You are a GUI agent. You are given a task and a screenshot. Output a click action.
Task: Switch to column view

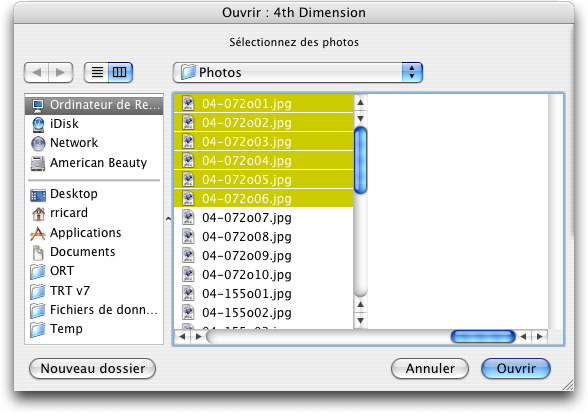(120, 72)
